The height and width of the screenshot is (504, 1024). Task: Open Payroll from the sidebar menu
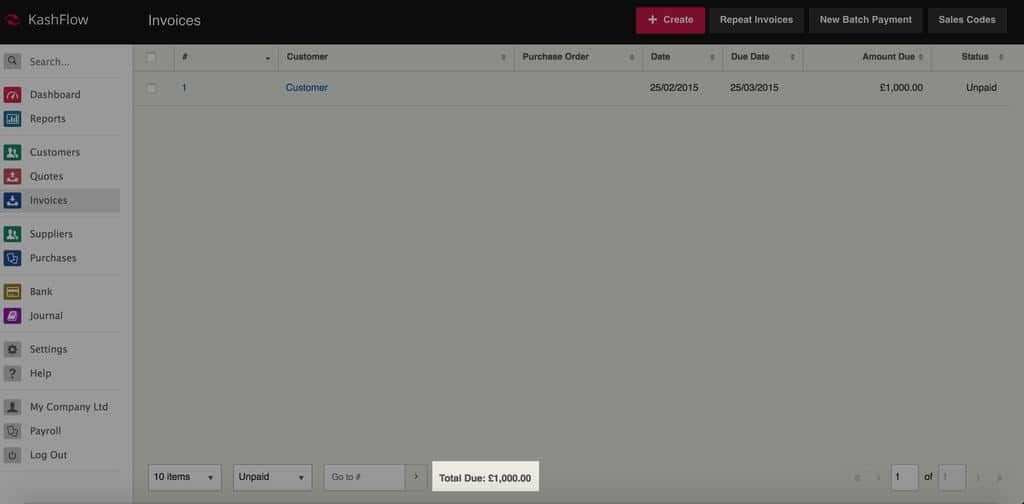[x=45, y=431]
